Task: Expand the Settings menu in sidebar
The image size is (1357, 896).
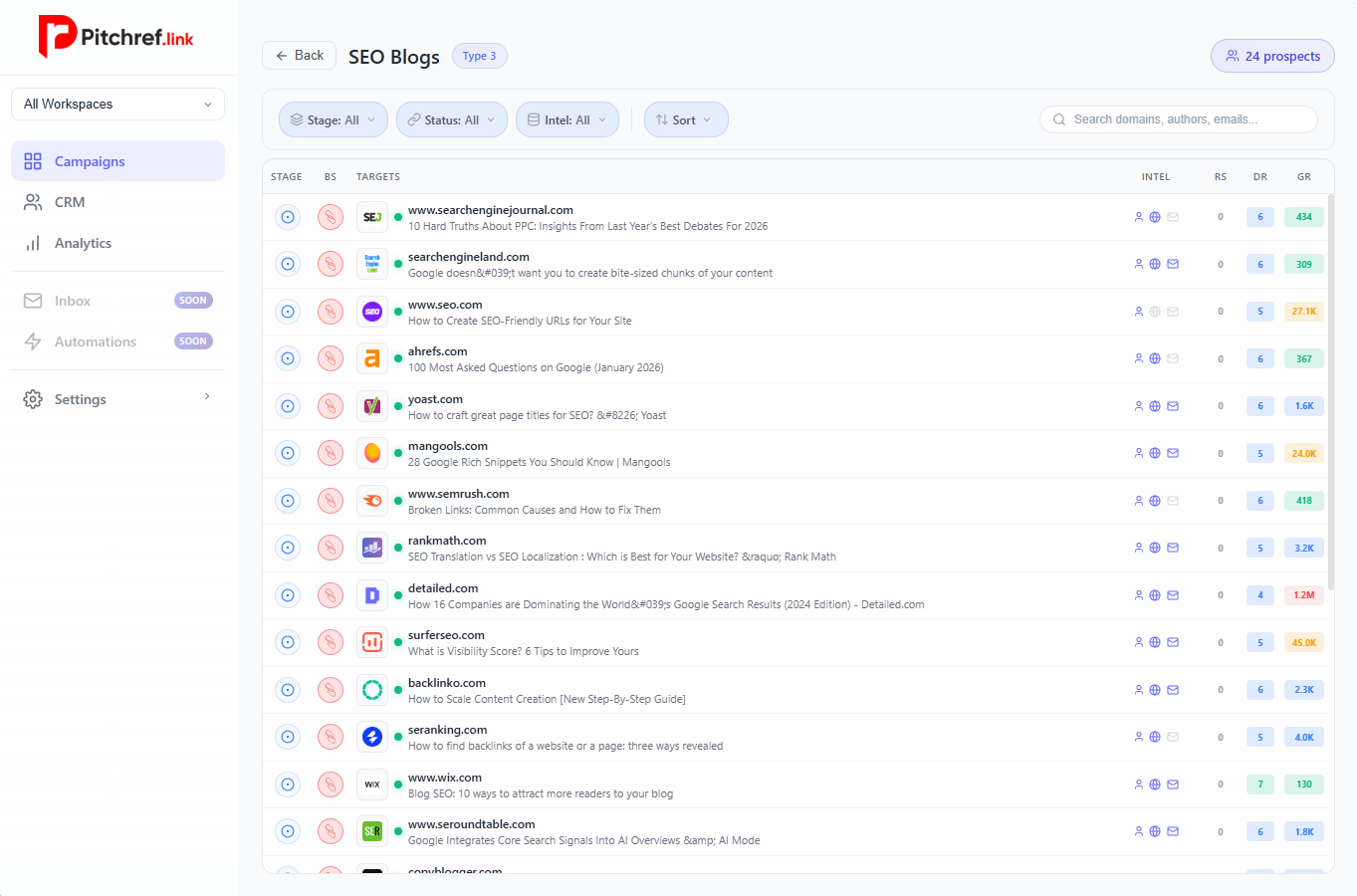Action: 117,399
